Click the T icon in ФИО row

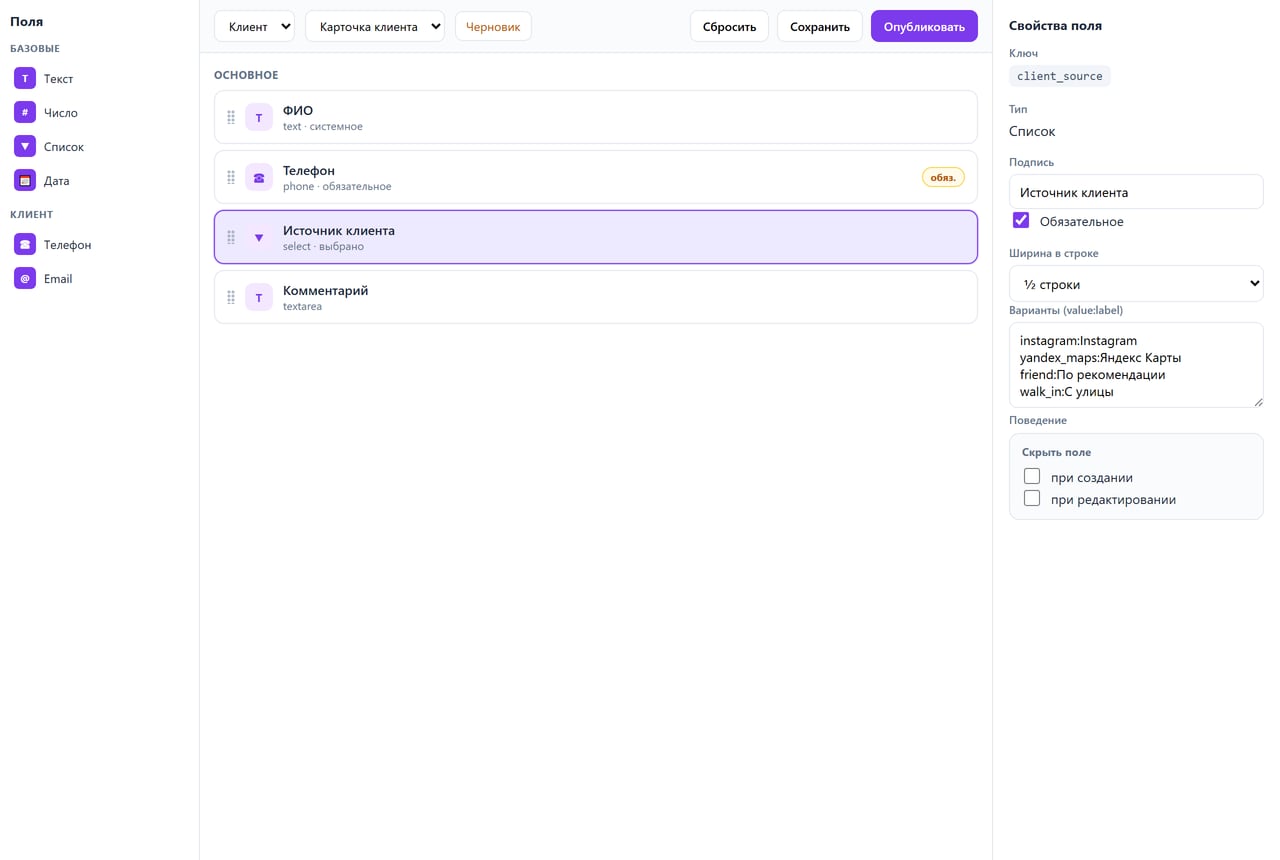click(x=259, y=118)
